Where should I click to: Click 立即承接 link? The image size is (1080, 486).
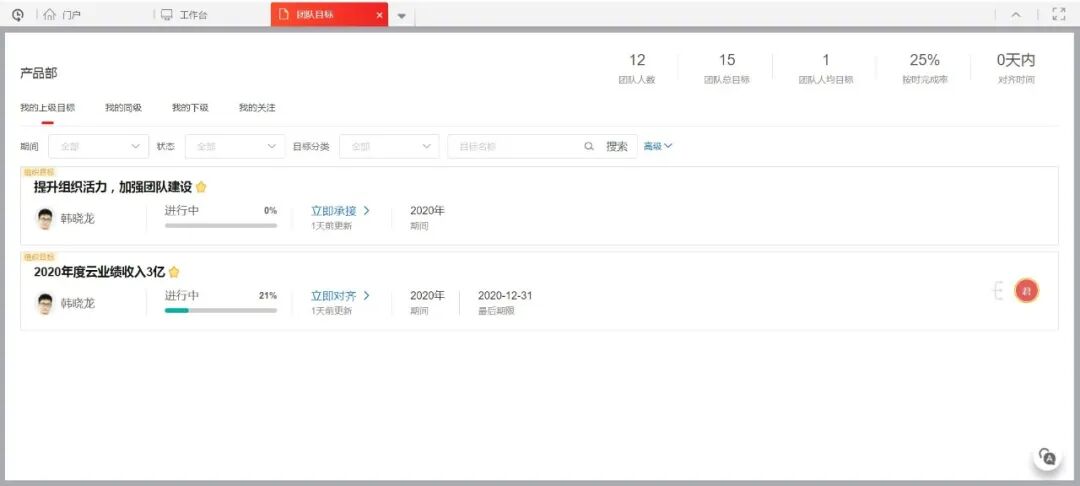point(340,211)
